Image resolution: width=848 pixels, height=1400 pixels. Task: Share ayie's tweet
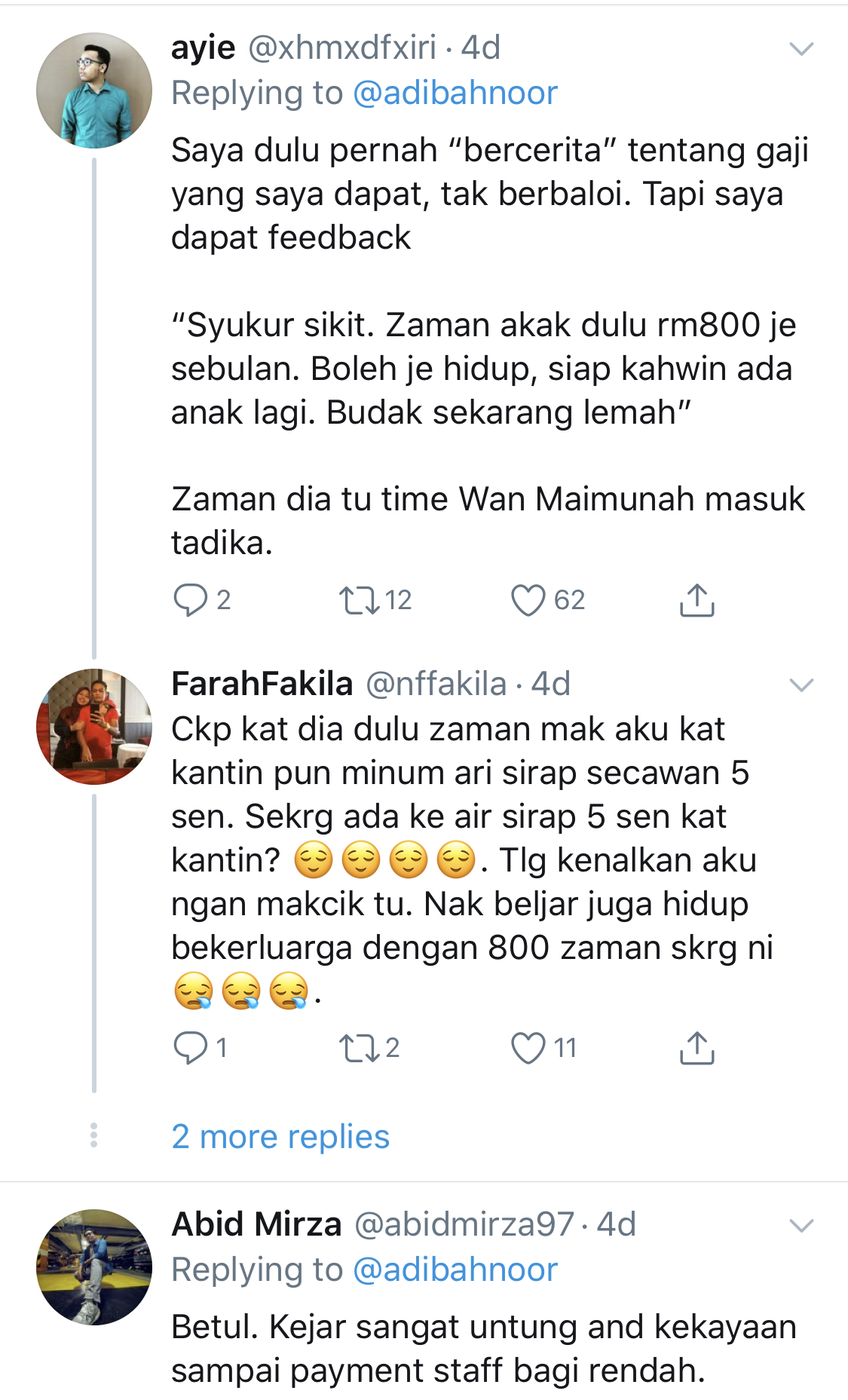pyautogui.click(x=696, y=600)
